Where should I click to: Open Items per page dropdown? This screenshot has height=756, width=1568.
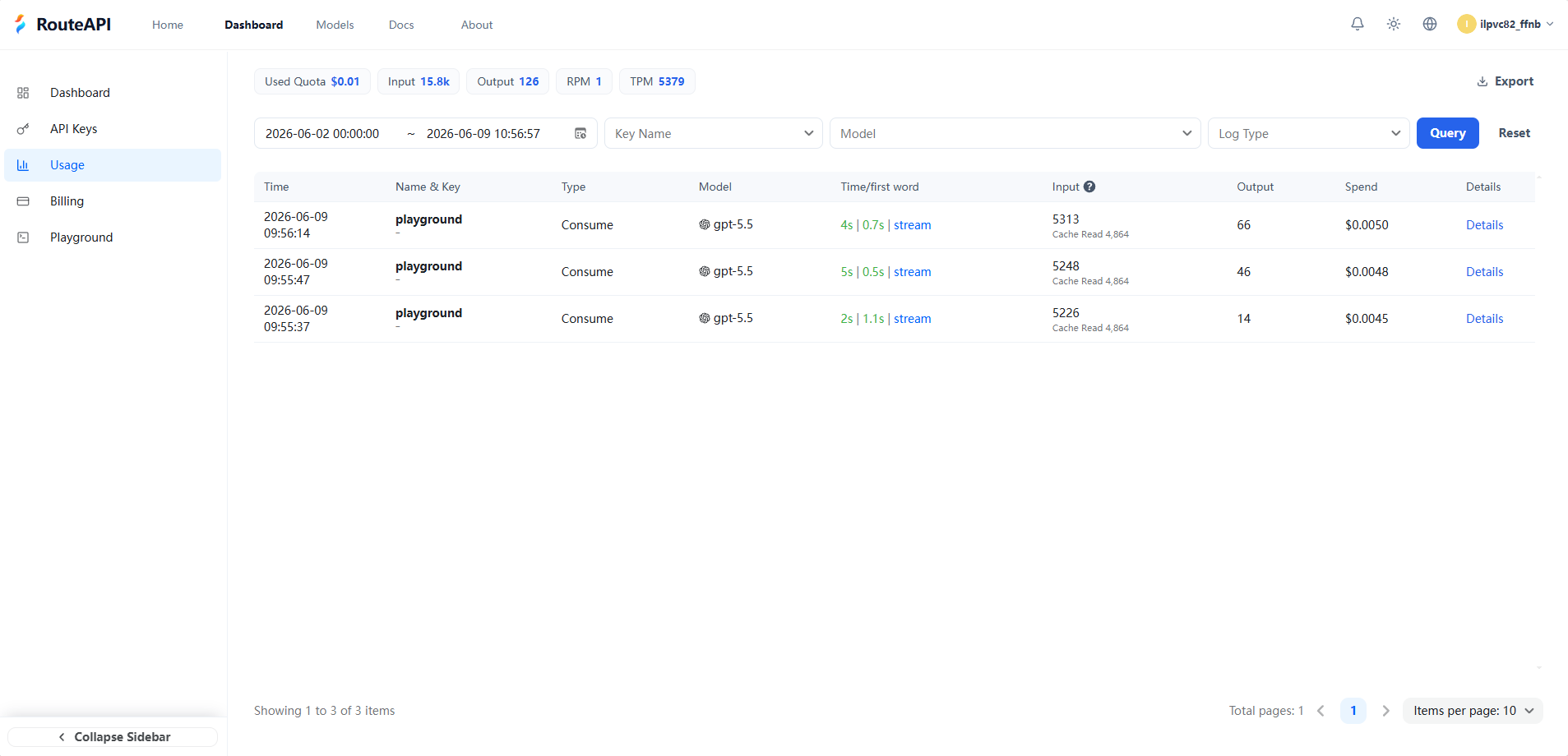pos(1473,711)
